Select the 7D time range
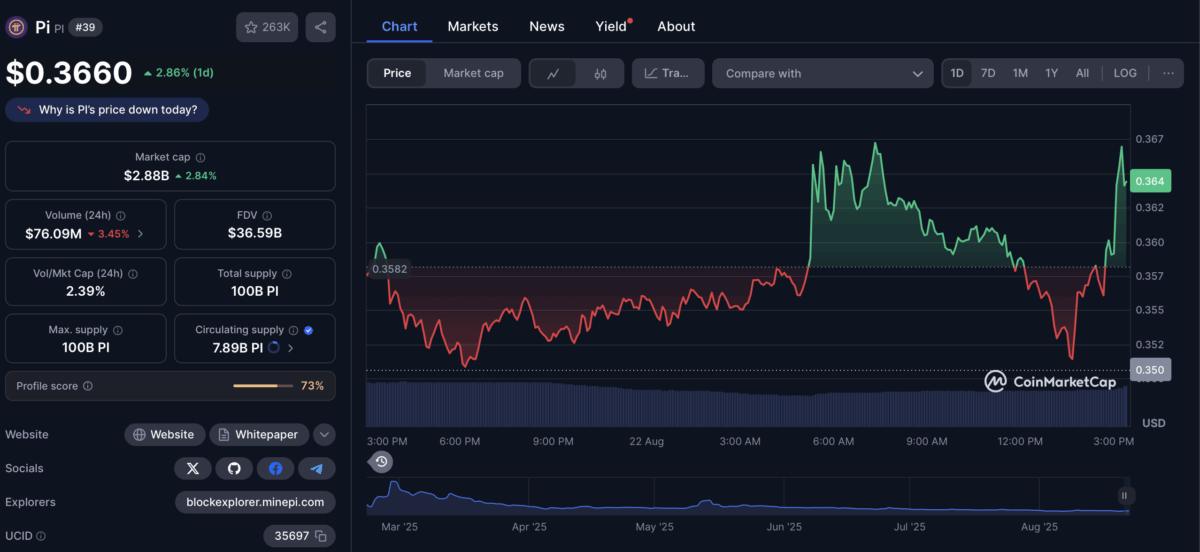Screen dimensions: 1200x552 (x=988, y=73)
